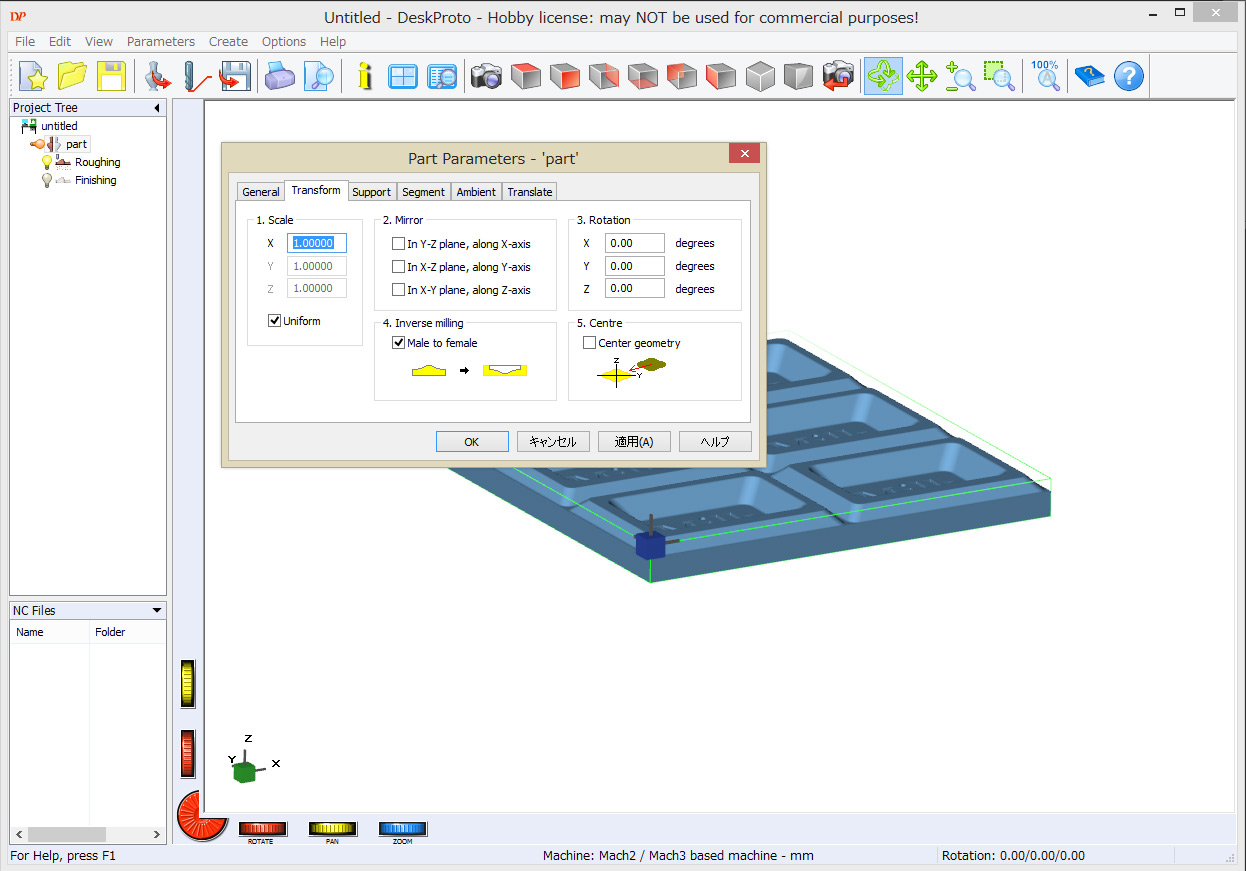1246x871 pixels.
Task: Switch to the General tab
Action: (x=261, y=192)
